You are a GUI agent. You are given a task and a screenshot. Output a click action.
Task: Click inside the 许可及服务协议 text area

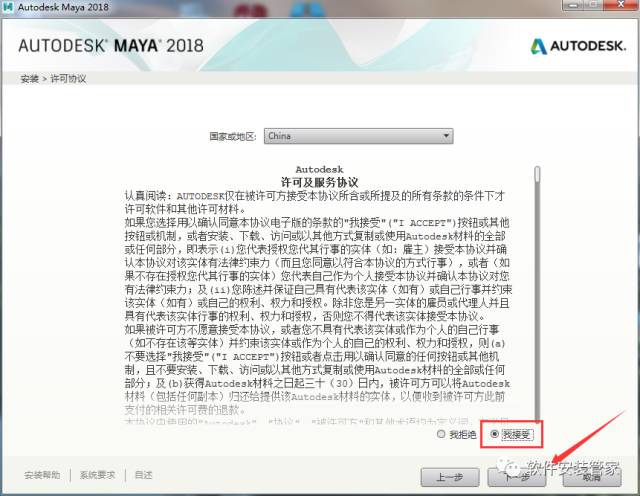click(x=318, y=294)
